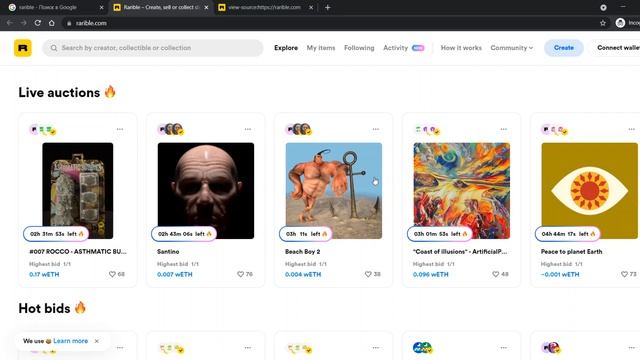640x360 pixels.
Task: Open the #007 ROCCO - ASTHMATIC title link
Action: [78, 251]
